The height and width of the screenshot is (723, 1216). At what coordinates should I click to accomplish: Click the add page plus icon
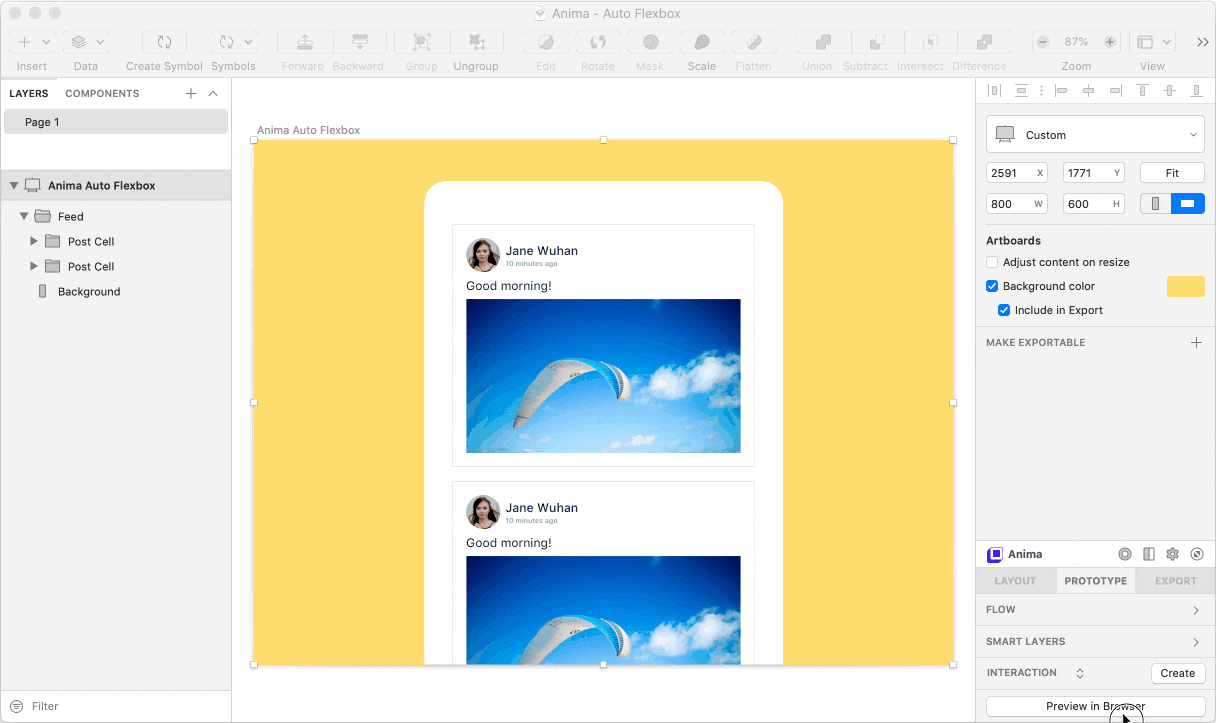(191, 94)
